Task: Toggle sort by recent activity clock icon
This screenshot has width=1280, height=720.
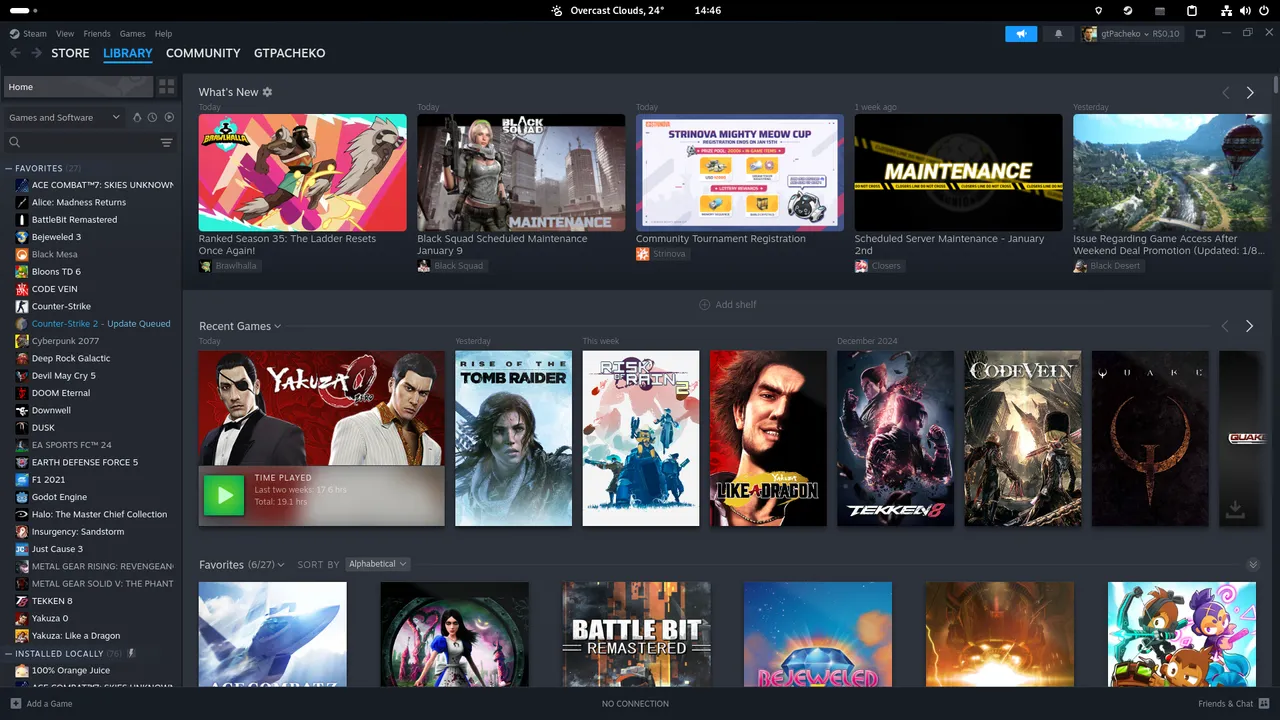Action: point(152,117)
